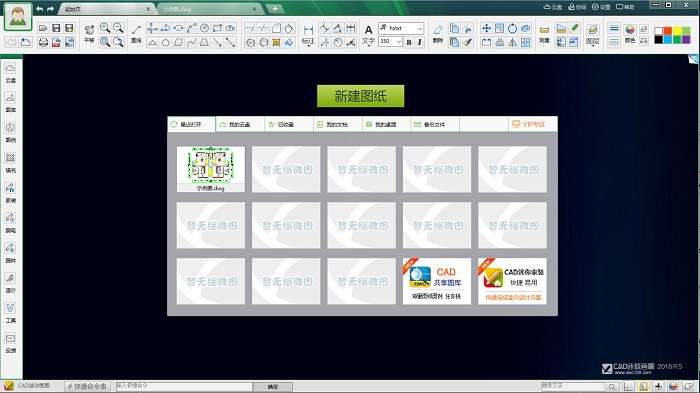700x393 pixels.
Task: Toggle italic I text formatting
Action: pyautogui.click(x=419, y=42)
